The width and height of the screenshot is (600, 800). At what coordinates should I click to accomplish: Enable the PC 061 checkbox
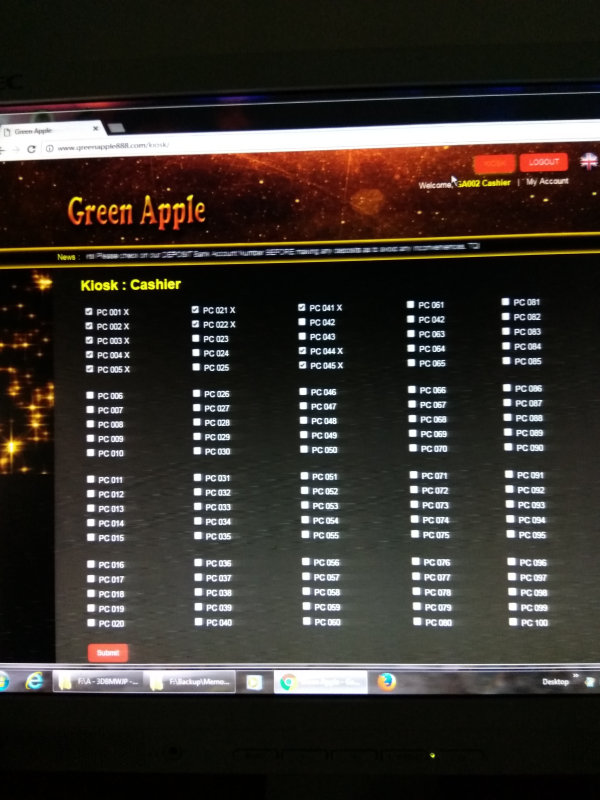pyautogui.click(x=411, y=304)
